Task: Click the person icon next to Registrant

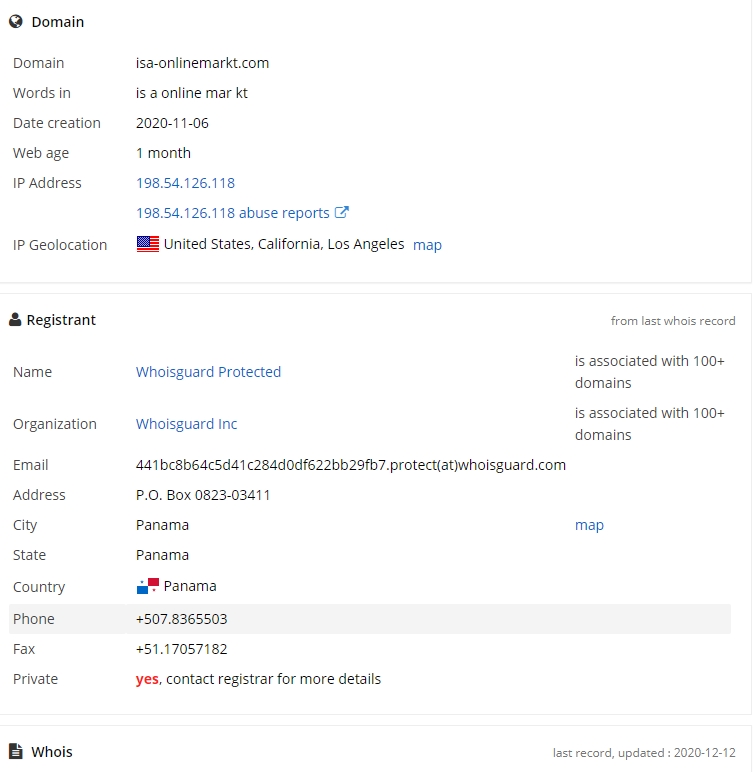Action: 15,320
